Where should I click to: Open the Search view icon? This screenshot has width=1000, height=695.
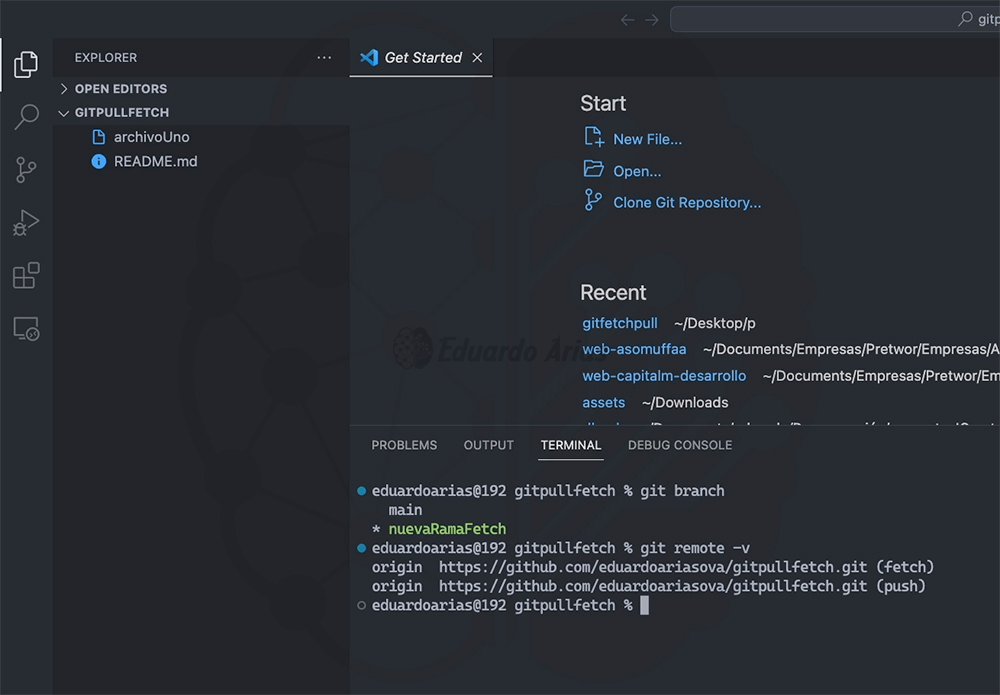[x=26, y=117]
